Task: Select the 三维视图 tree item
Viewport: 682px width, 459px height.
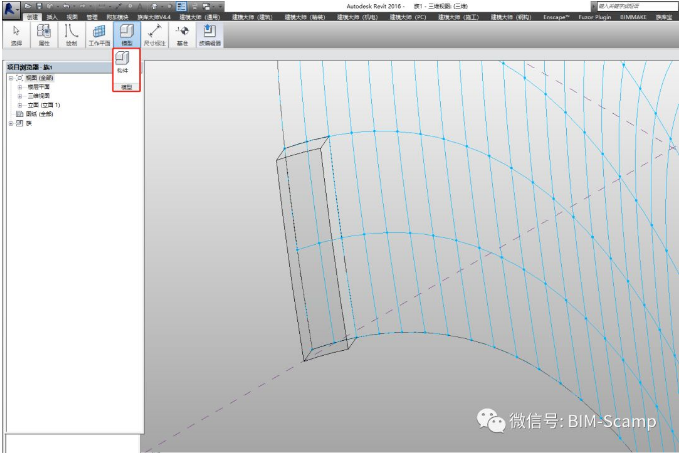Action: (x=39, y=96)
